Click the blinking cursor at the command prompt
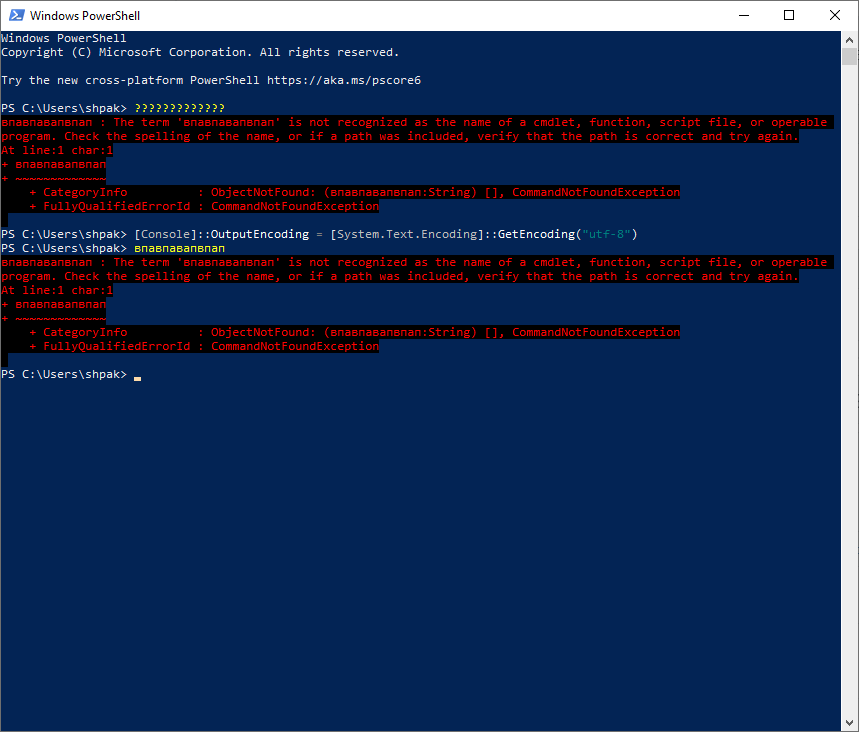This screenshot has width=859, height=732. click(x=137, y=377)
